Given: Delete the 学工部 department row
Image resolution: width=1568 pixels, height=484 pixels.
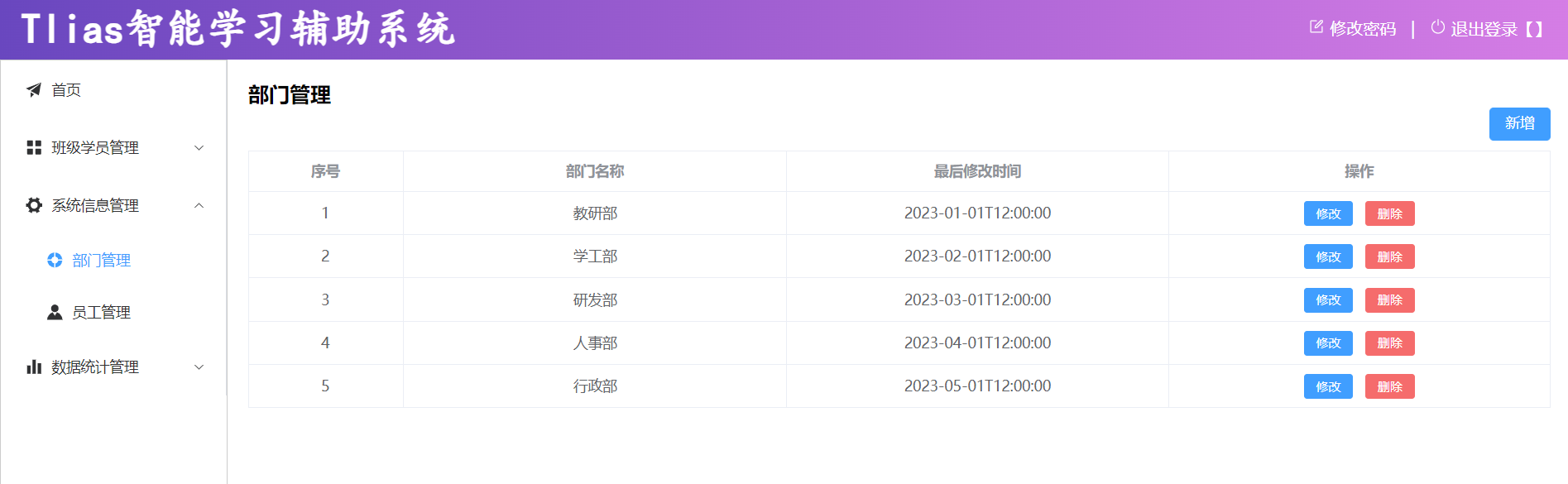Looking at the screenshot, I should (x=1389, y=256).
